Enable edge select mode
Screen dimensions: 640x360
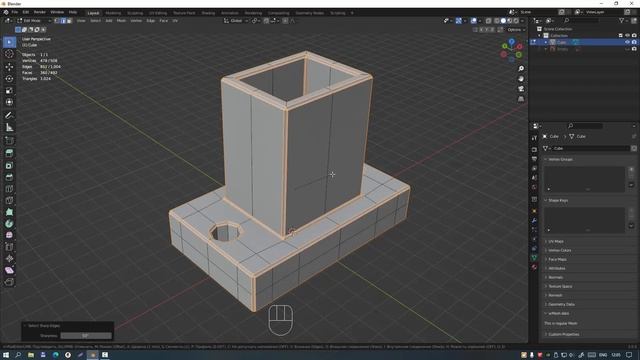pos(63,20)
